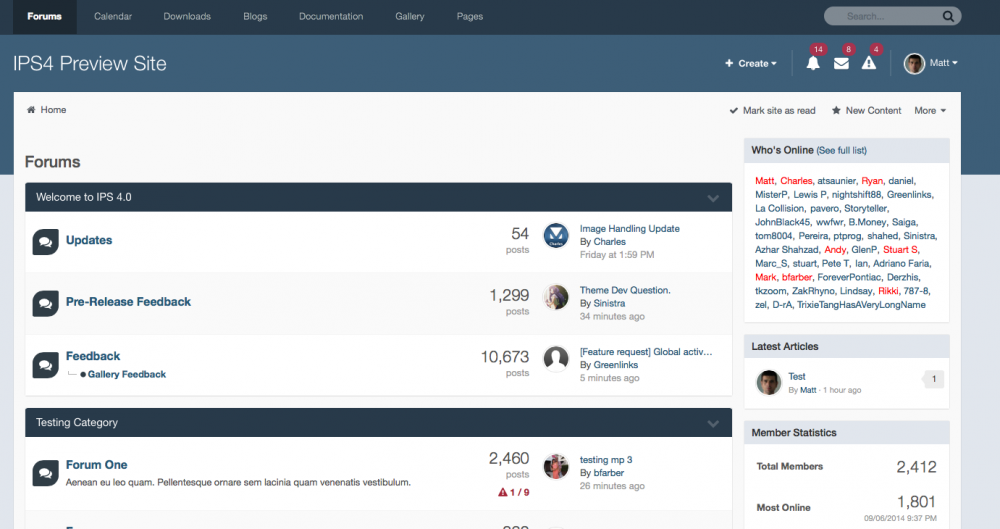Click the Updates forum speech bubble icon
Viewport: 1000px width, 529px height.
[45, 242]
